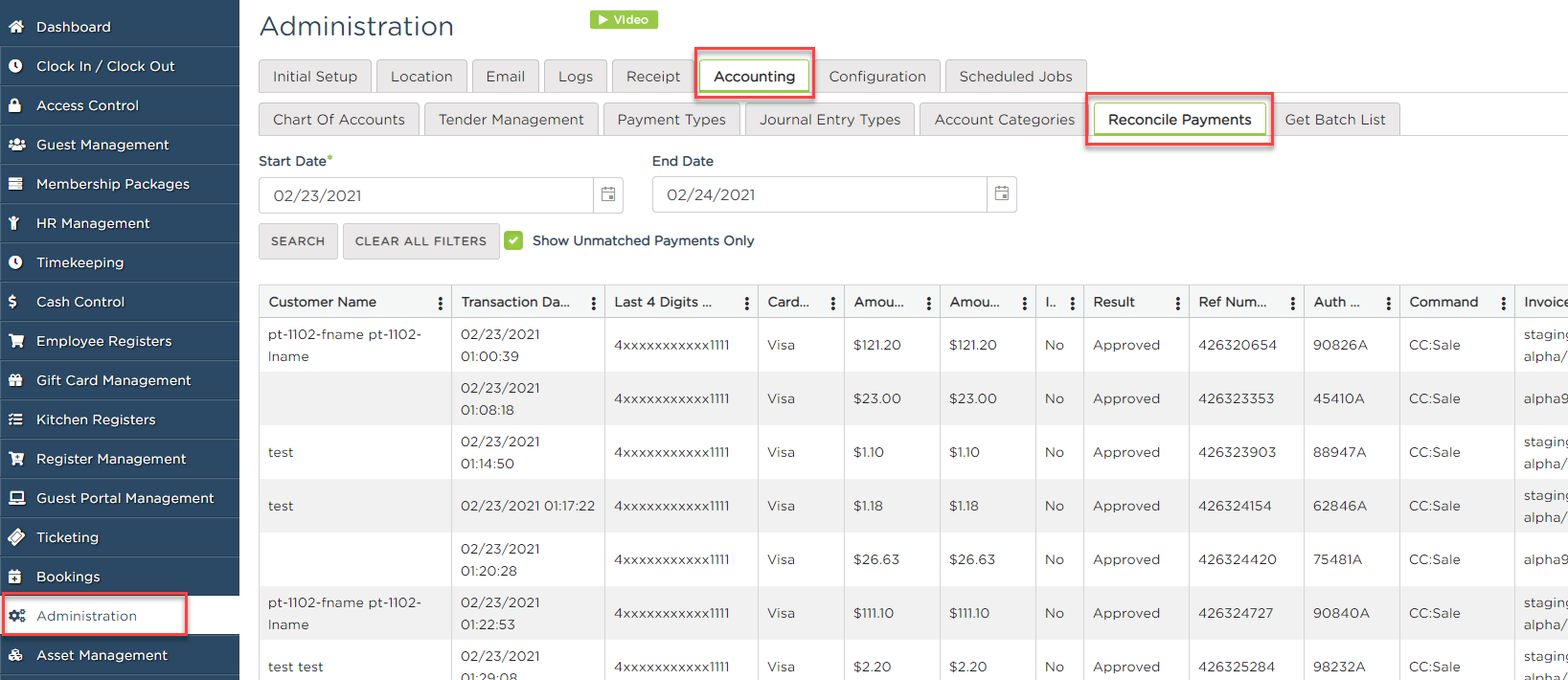This screenshot has width=1568, height=680.
Task: Open Card column options menu
Action: [x=833, y=303]
